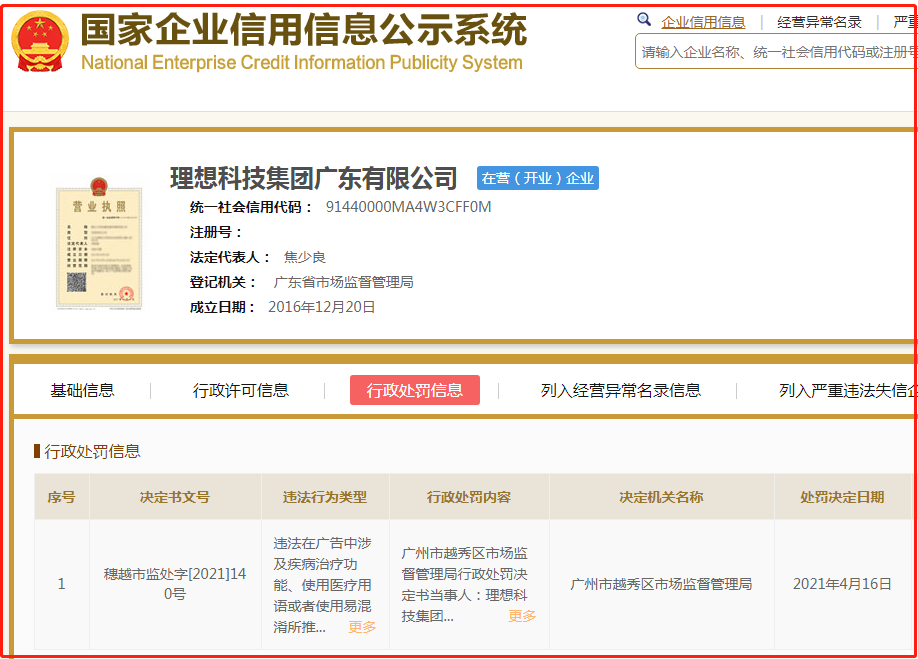
Task: Click the 决定书文号 column header
Action: (175, 497)
